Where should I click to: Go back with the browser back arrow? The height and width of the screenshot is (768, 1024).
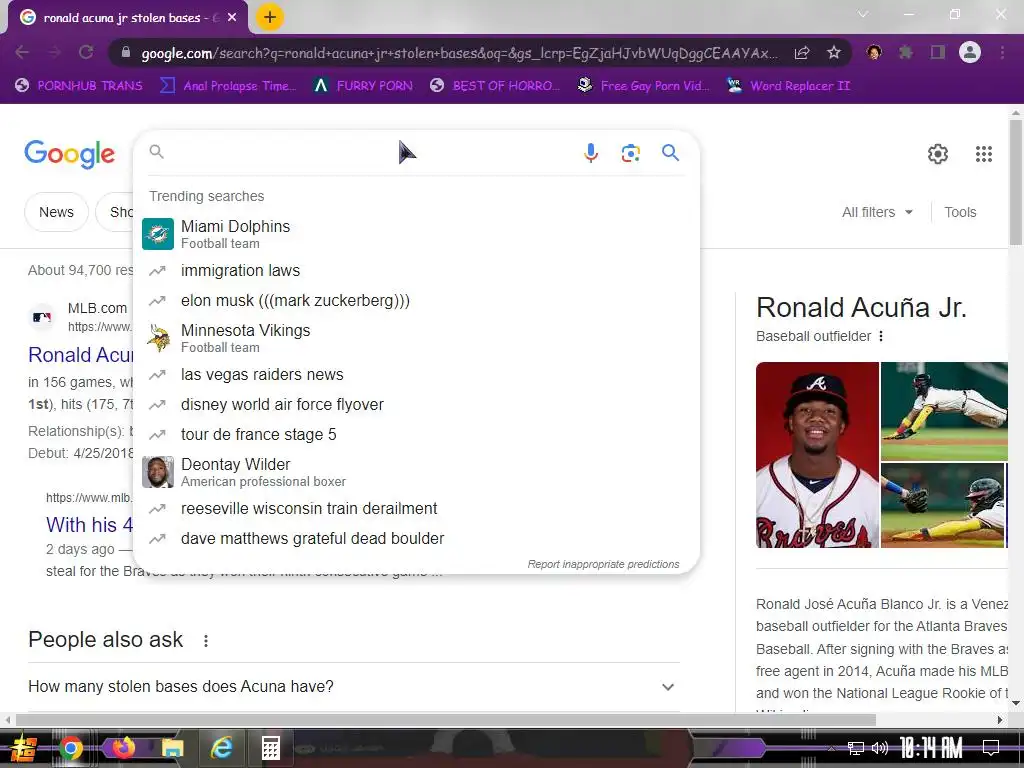[x=22, y=52]
